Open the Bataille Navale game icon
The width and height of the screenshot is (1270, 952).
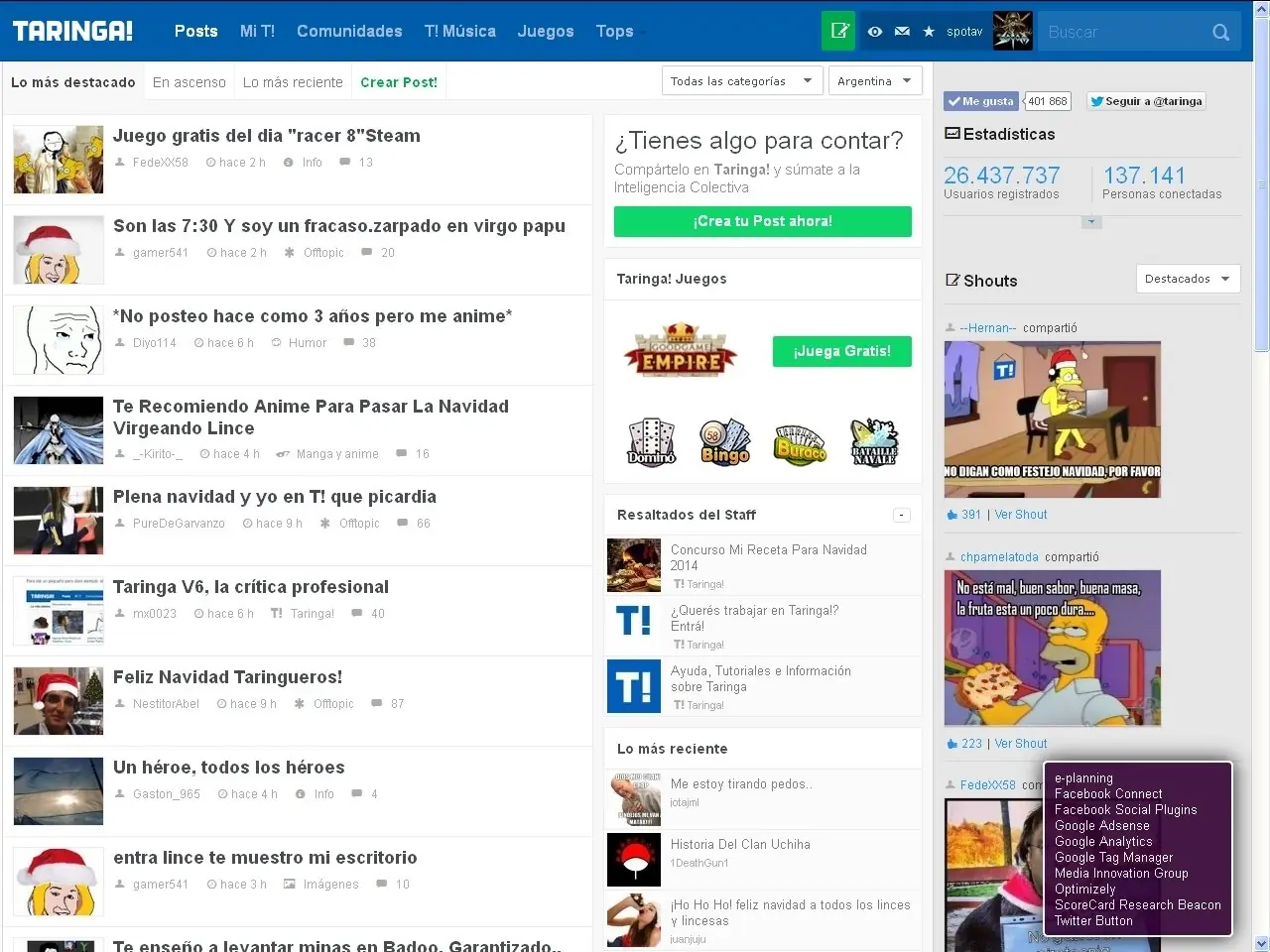point(874,442)
